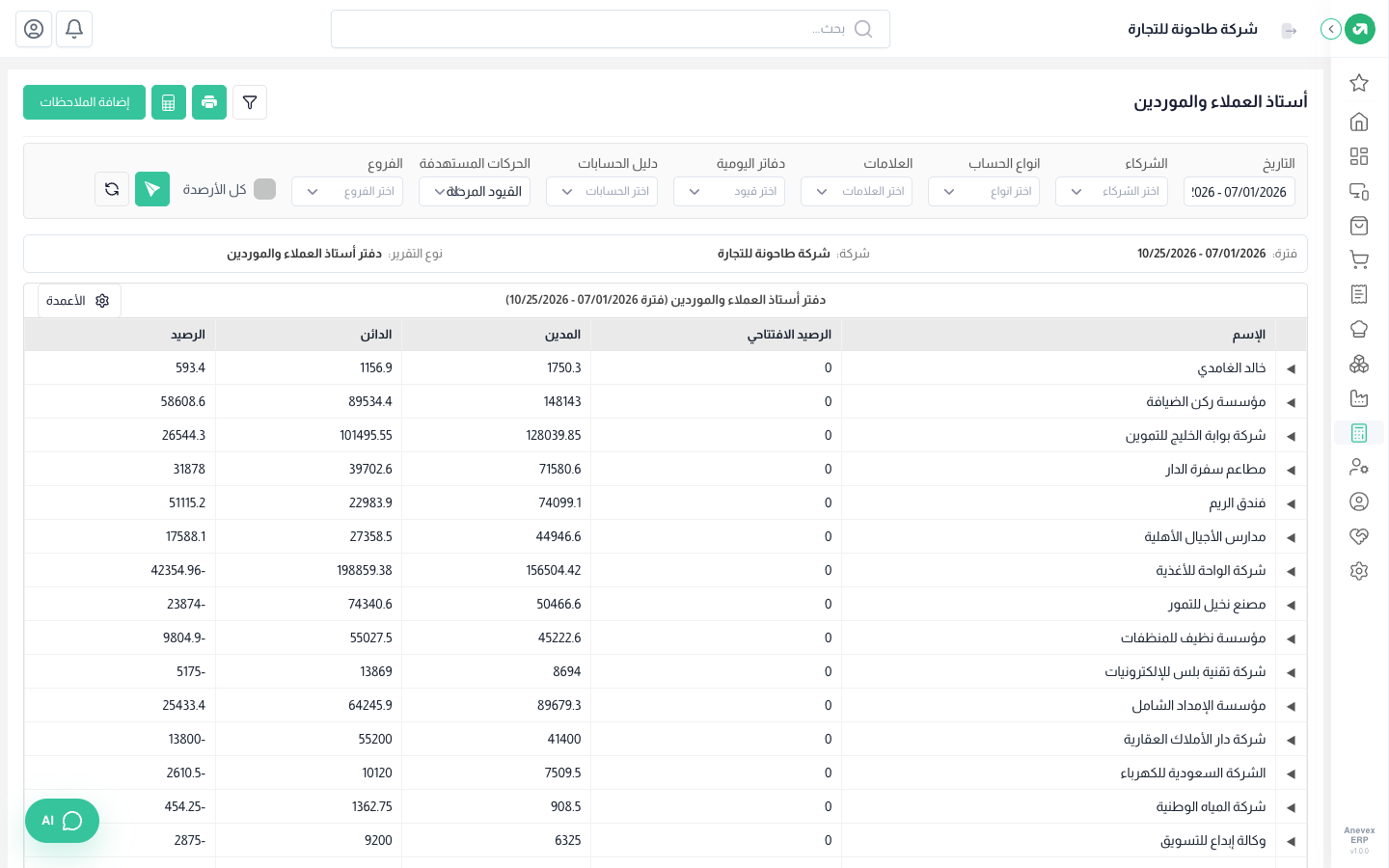Go to the home icon in the sidebar
The image size is (1389, 868).
click(x=1359, y=122)
